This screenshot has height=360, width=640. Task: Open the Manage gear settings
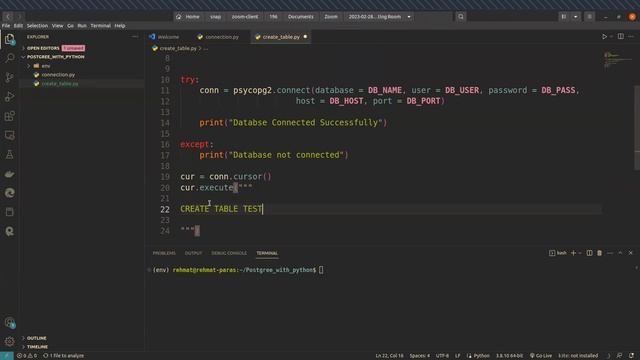click(x=9, y=341)
